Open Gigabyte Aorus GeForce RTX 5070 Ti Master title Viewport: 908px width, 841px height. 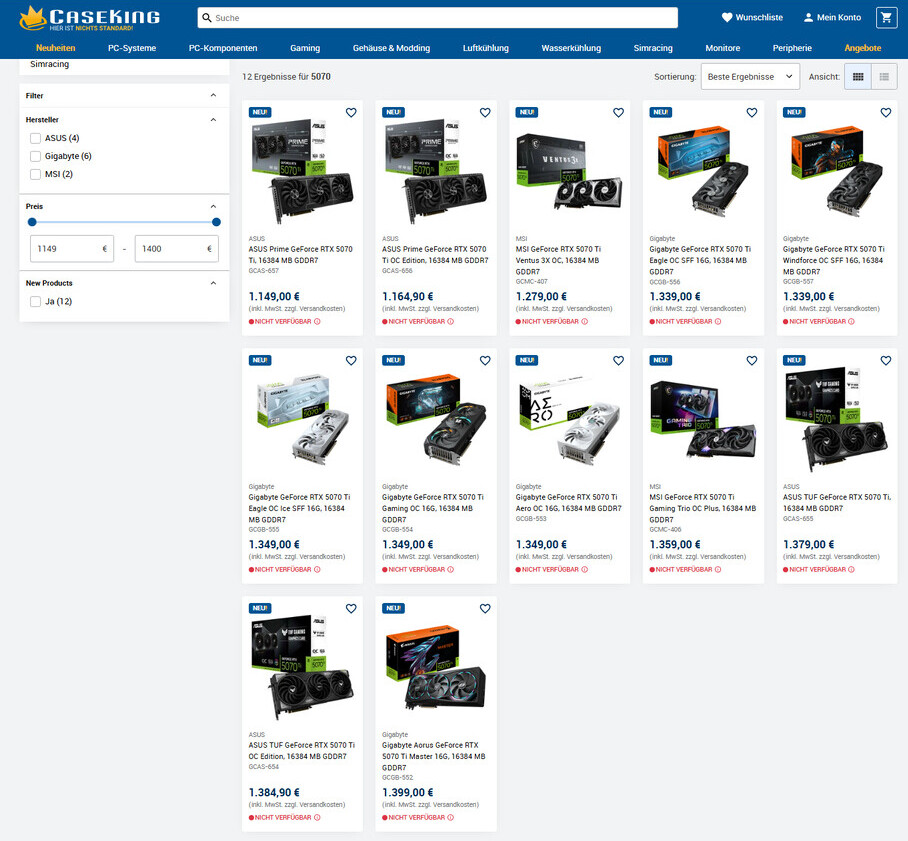pyautogui.click(x=434, y=756)
